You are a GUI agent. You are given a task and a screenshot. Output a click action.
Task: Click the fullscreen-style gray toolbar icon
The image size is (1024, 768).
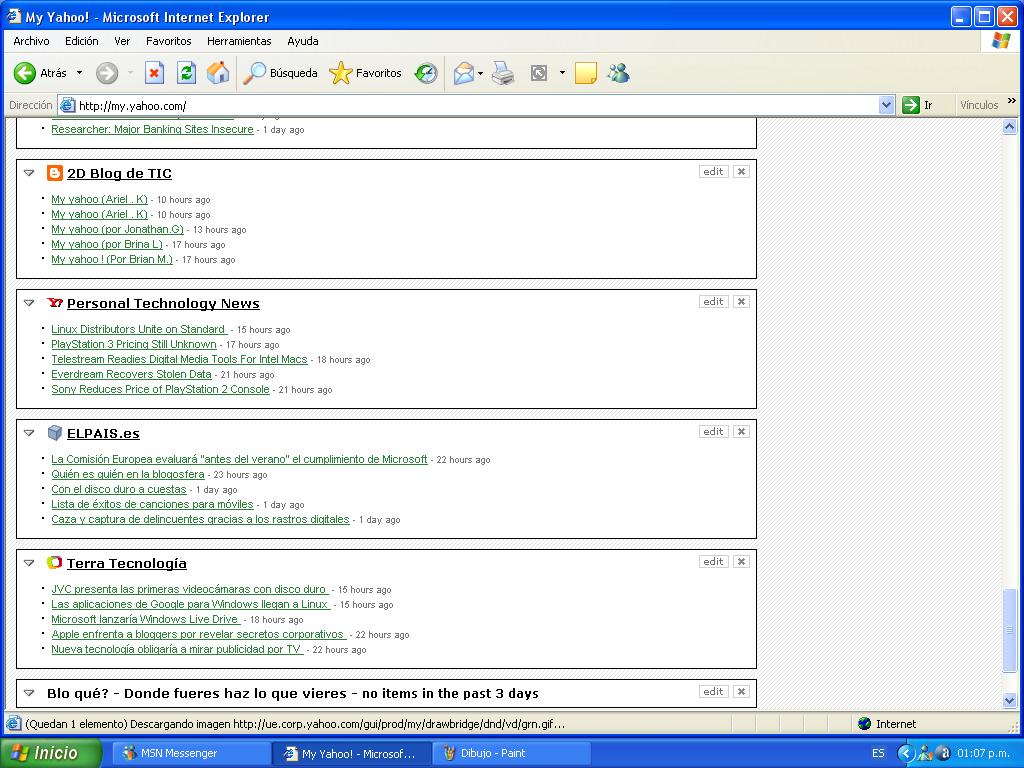[x=539, y=73]
